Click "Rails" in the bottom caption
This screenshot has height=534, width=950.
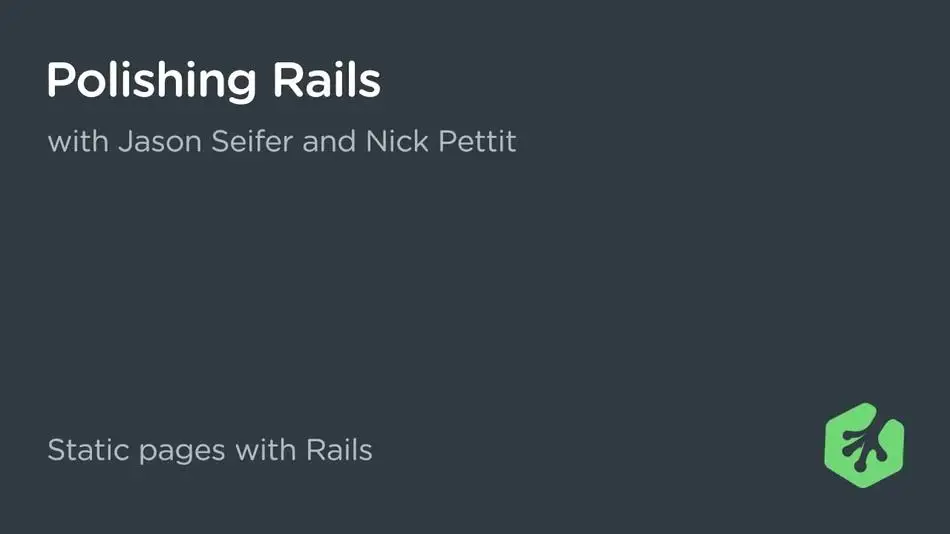[x=339, y=450]
